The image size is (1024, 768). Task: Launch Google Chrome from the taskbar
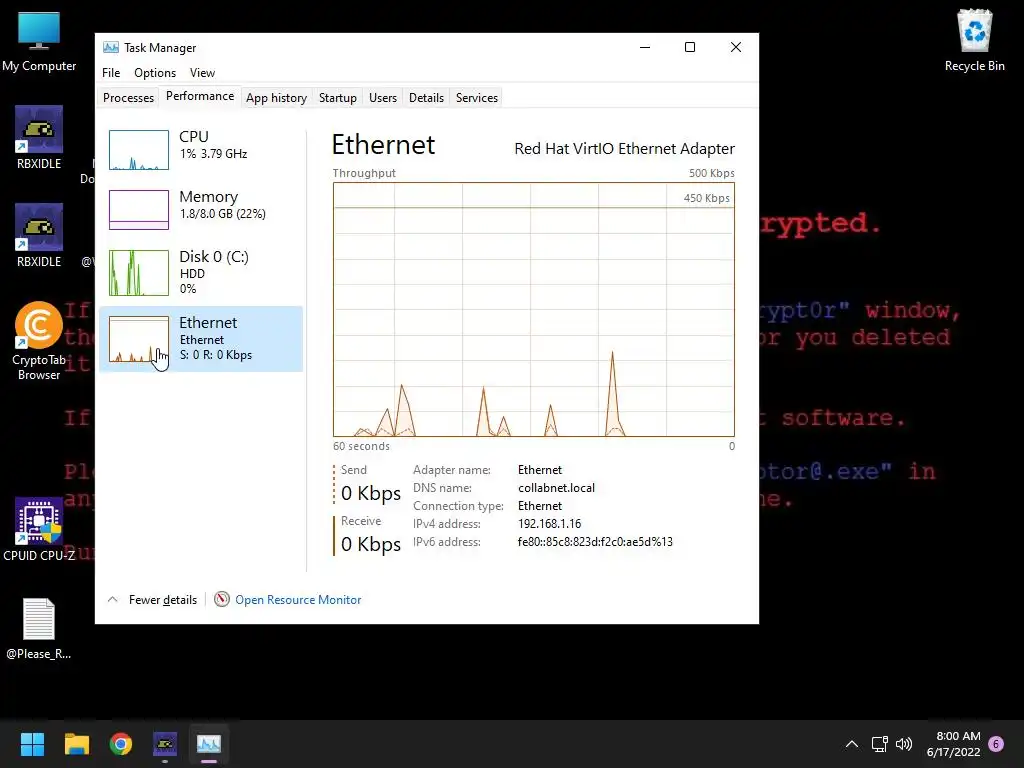pos(121,744)
